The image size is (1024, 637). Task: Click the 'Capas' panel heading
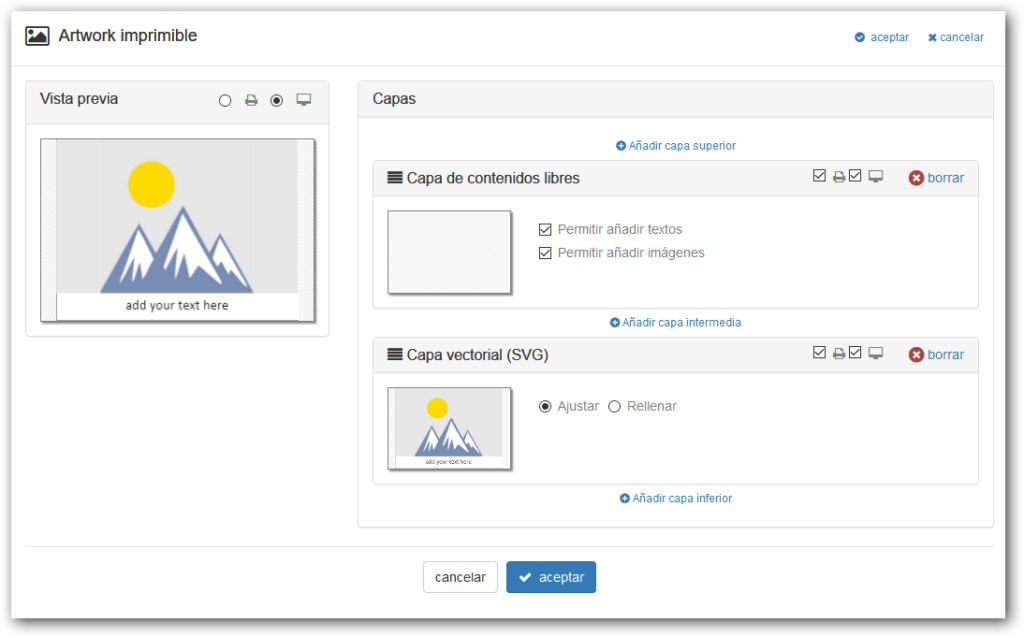(394, 99)
